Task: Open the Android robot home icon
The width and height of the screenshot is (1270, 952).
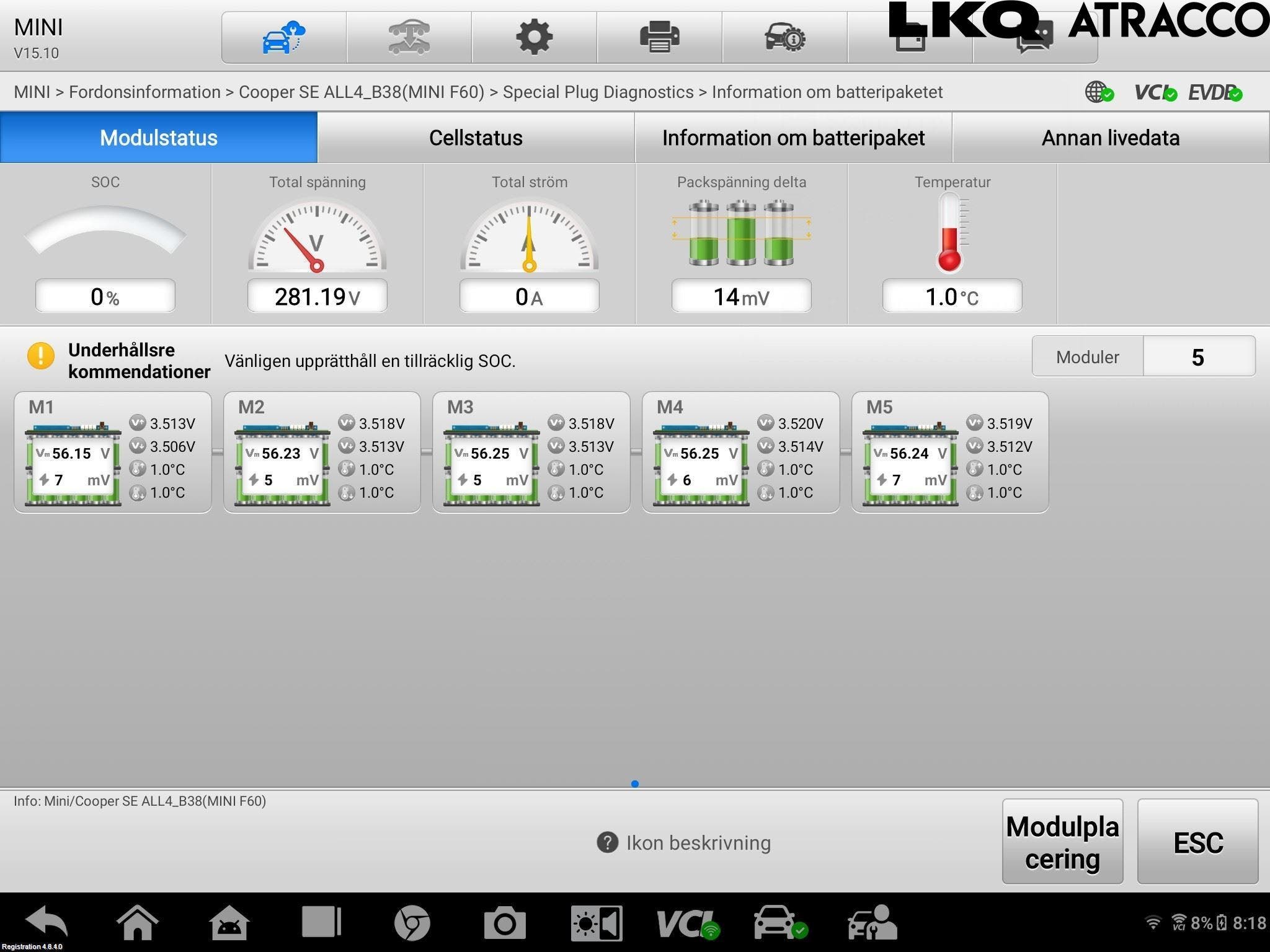Action: [230, 922]
